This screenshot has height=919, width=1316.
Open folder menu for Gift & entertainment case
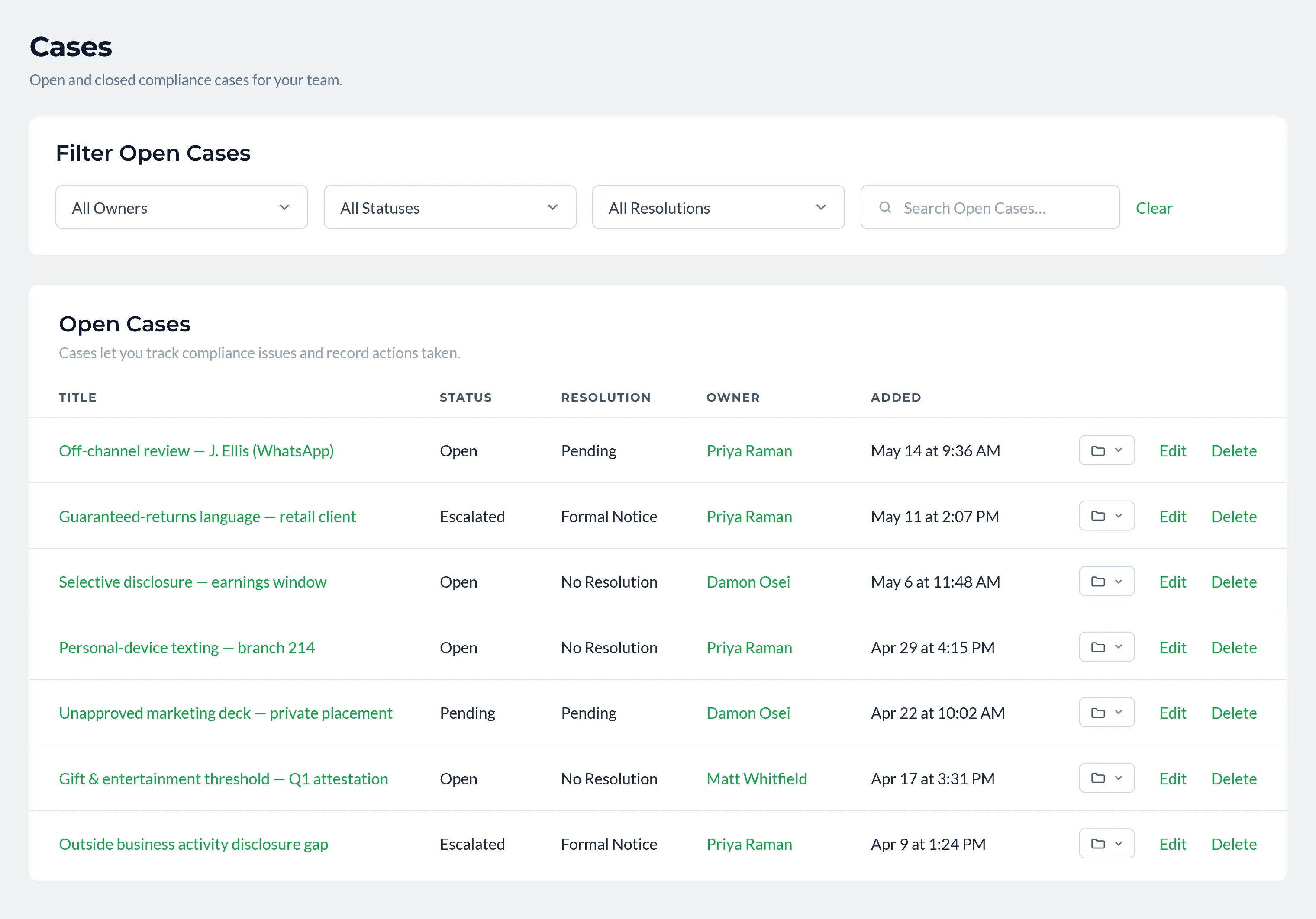pyautogui.click(x=1106, y=778)
